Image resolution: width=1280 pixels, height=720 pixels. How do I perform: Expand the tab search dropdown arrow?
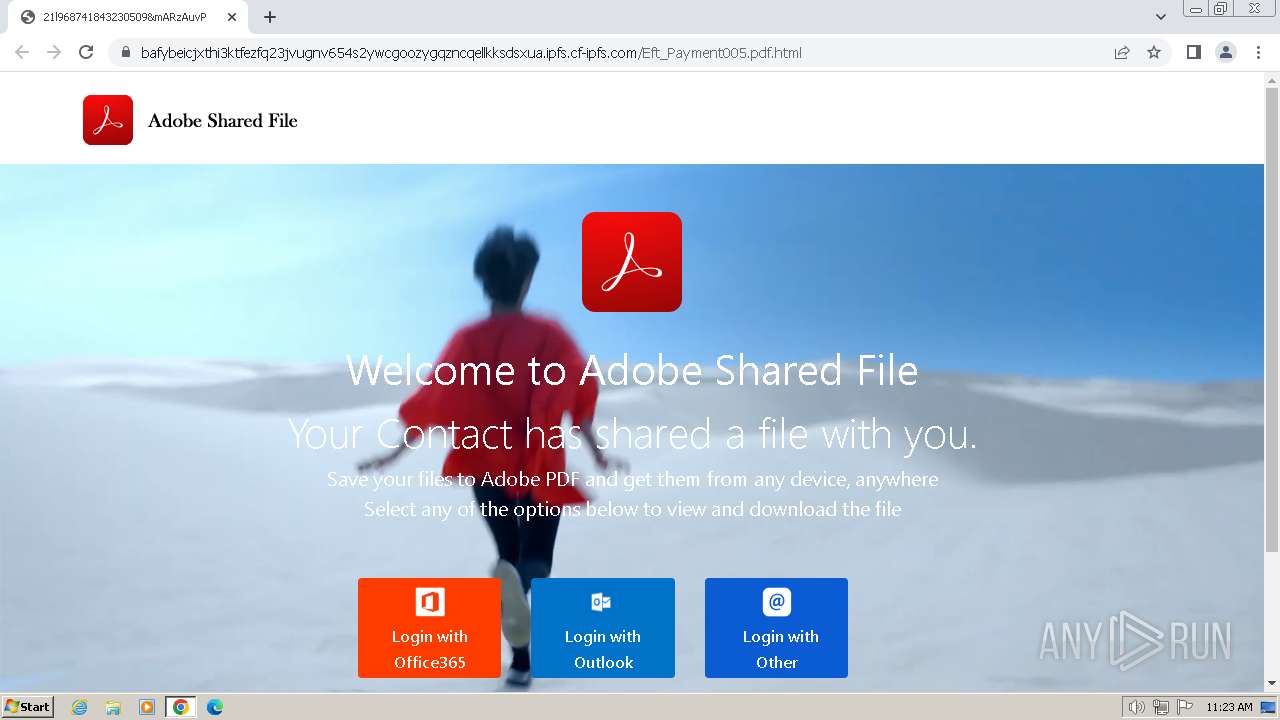(x=1161, y=17)
